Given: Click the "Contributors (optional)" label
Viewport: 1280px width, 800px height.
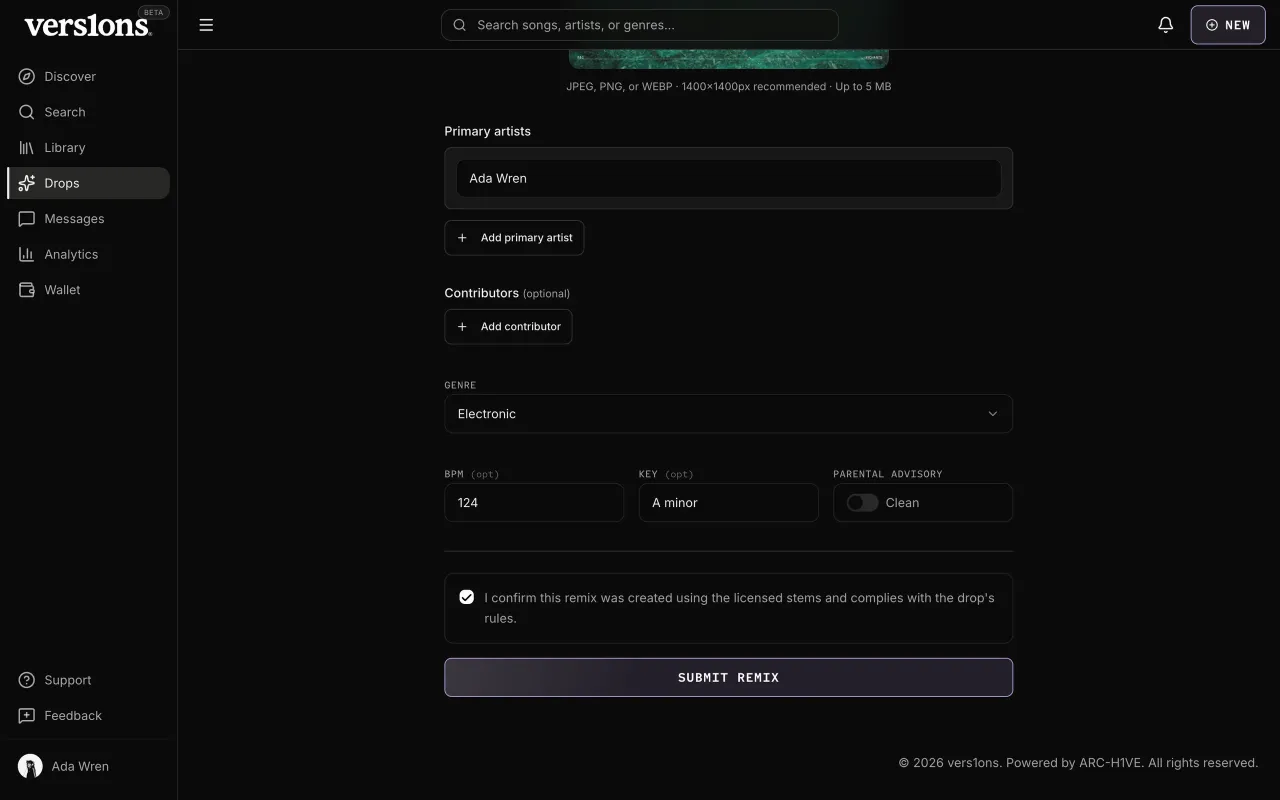Looking at the screenshot, I should 507,293.
